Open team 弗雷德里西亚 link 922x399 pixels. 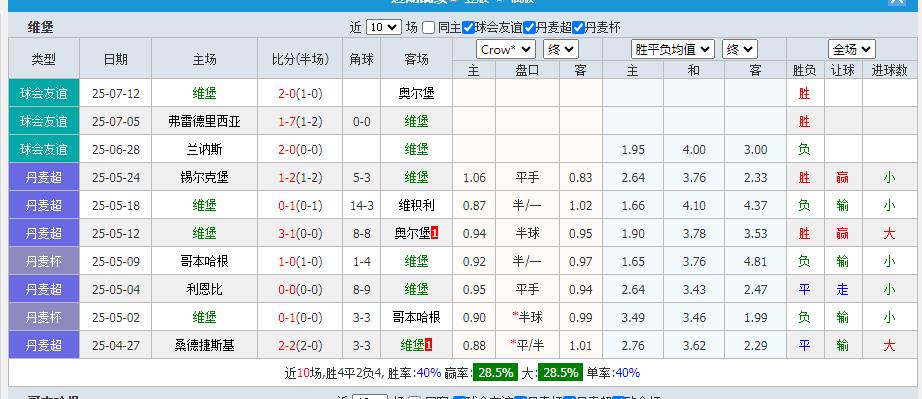pos(205,122)
